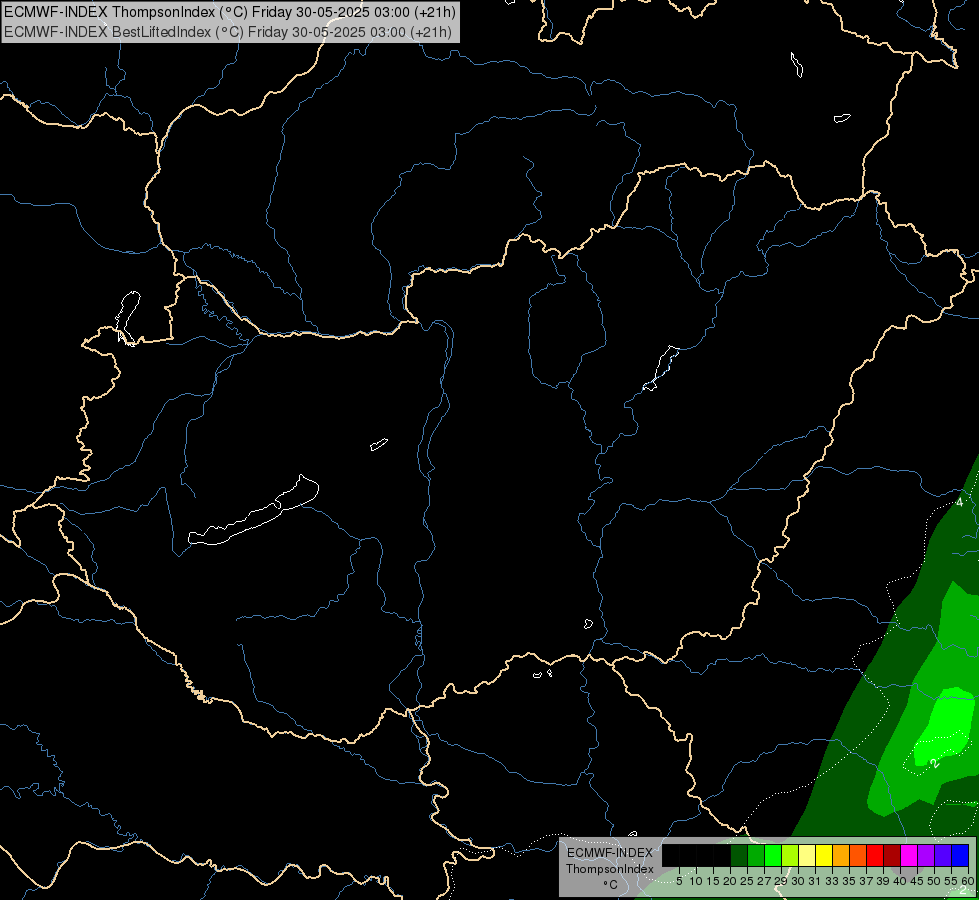Click the magenta 40-45 legend swatch

click(x=909, y=855)
